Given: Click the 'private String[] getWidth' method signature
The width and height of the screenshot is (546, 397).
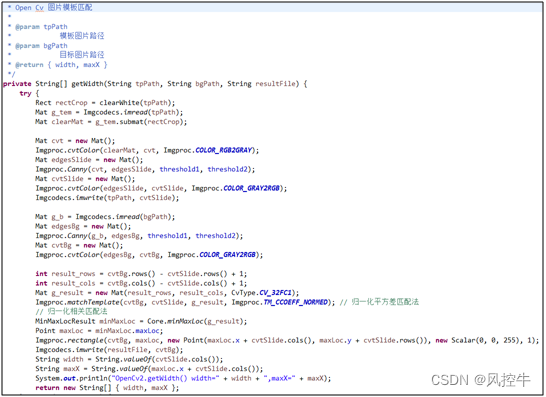Looking at the screenshot, I should tap(155, 84).
